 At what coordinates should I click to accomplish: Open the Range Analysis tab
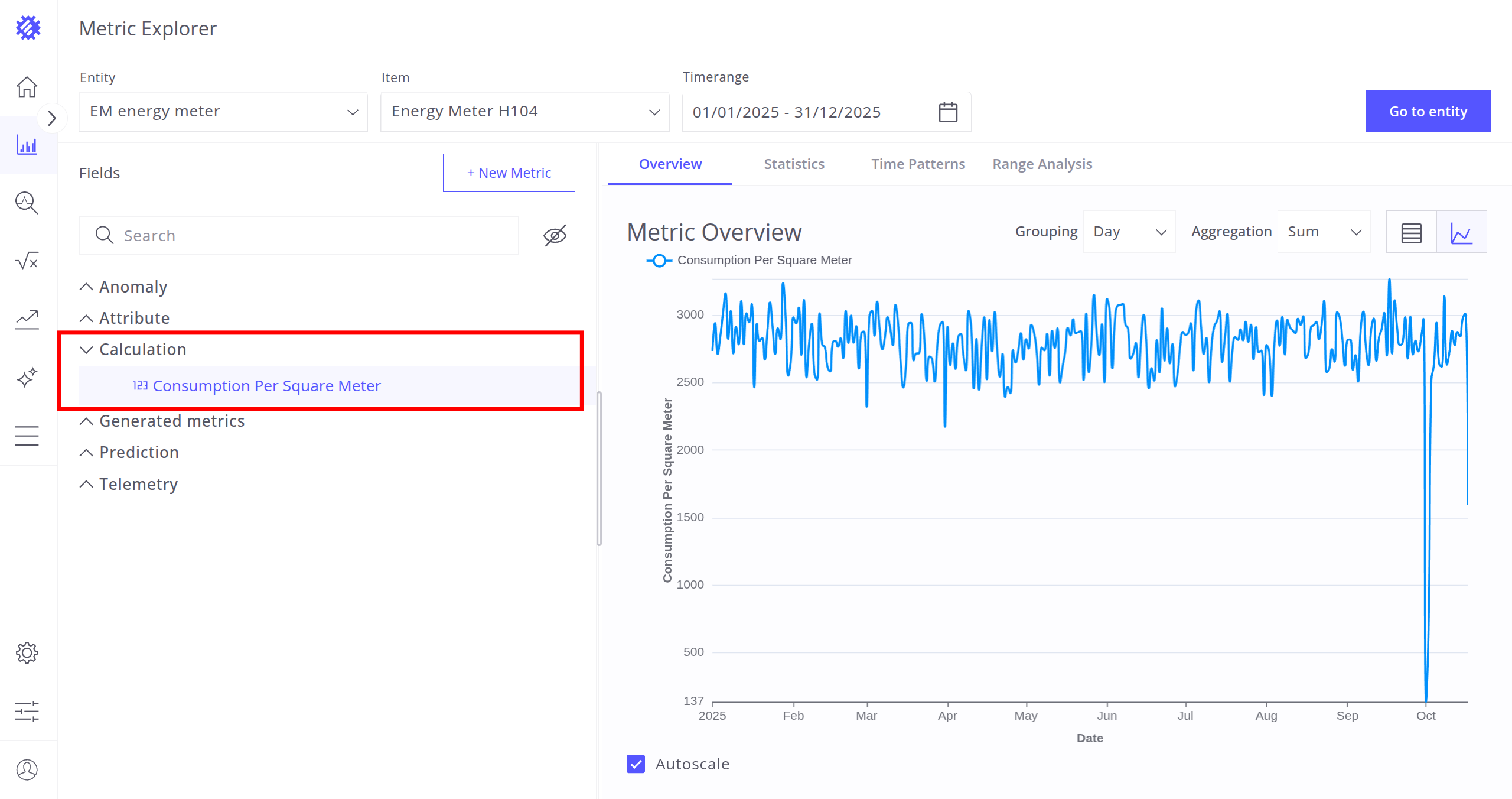(1042, 164)
